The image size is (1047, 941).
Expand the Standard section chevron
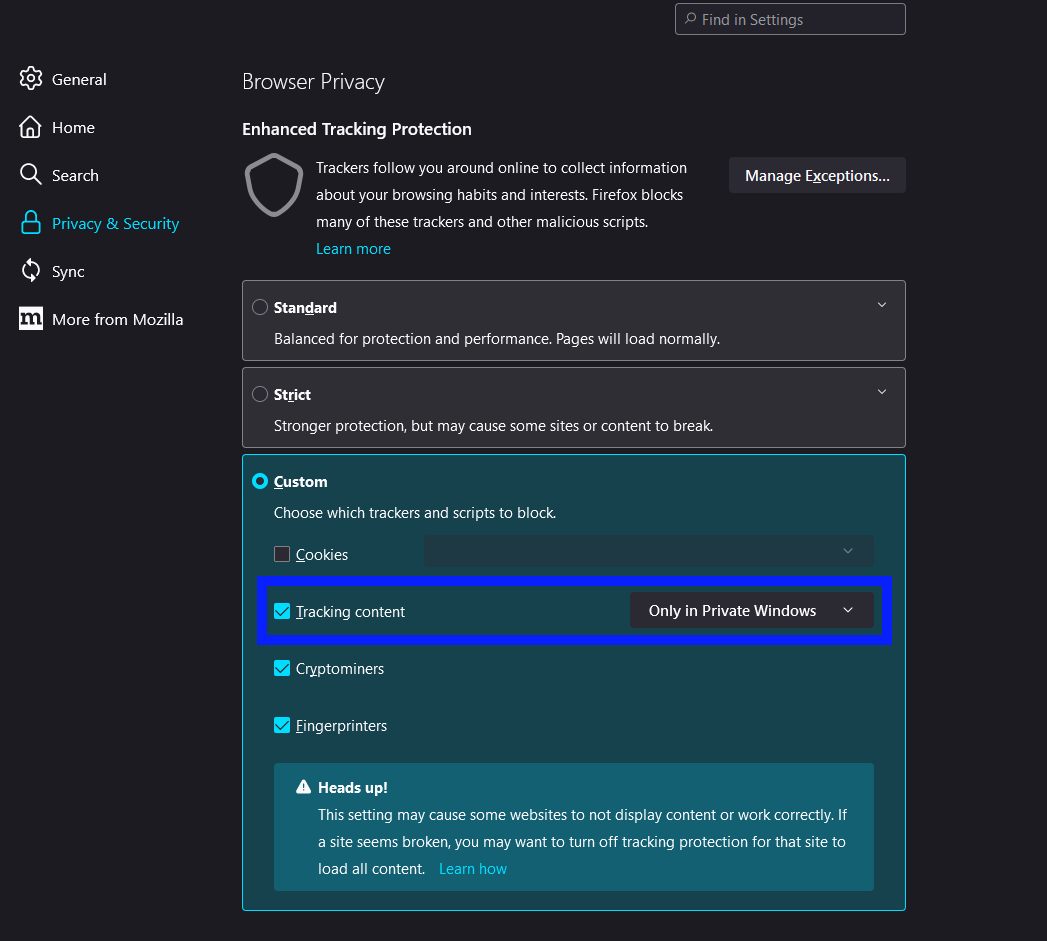point(881,305)
